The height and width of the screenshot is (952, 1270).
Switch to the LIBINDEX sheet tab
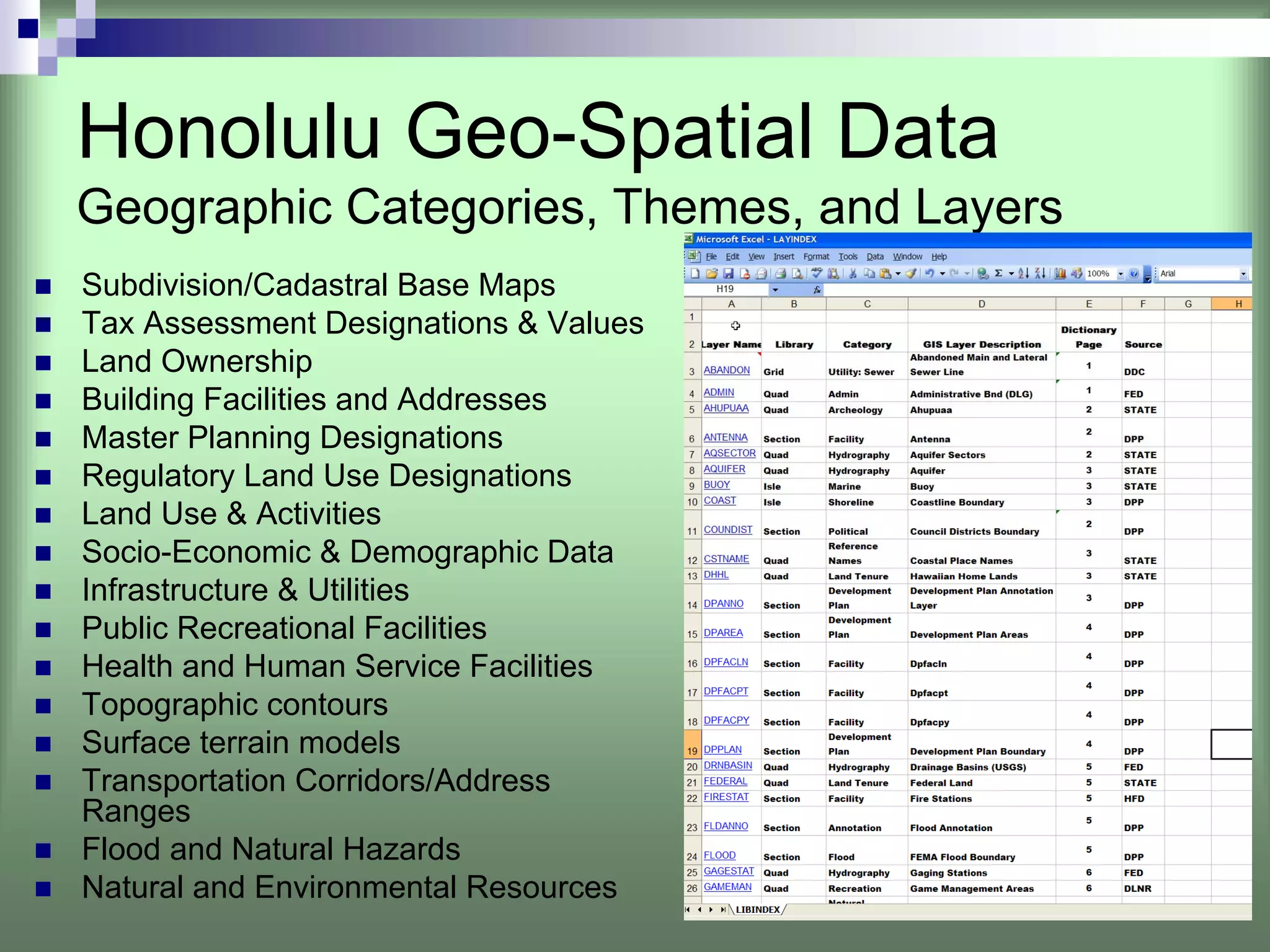point(758,910)
